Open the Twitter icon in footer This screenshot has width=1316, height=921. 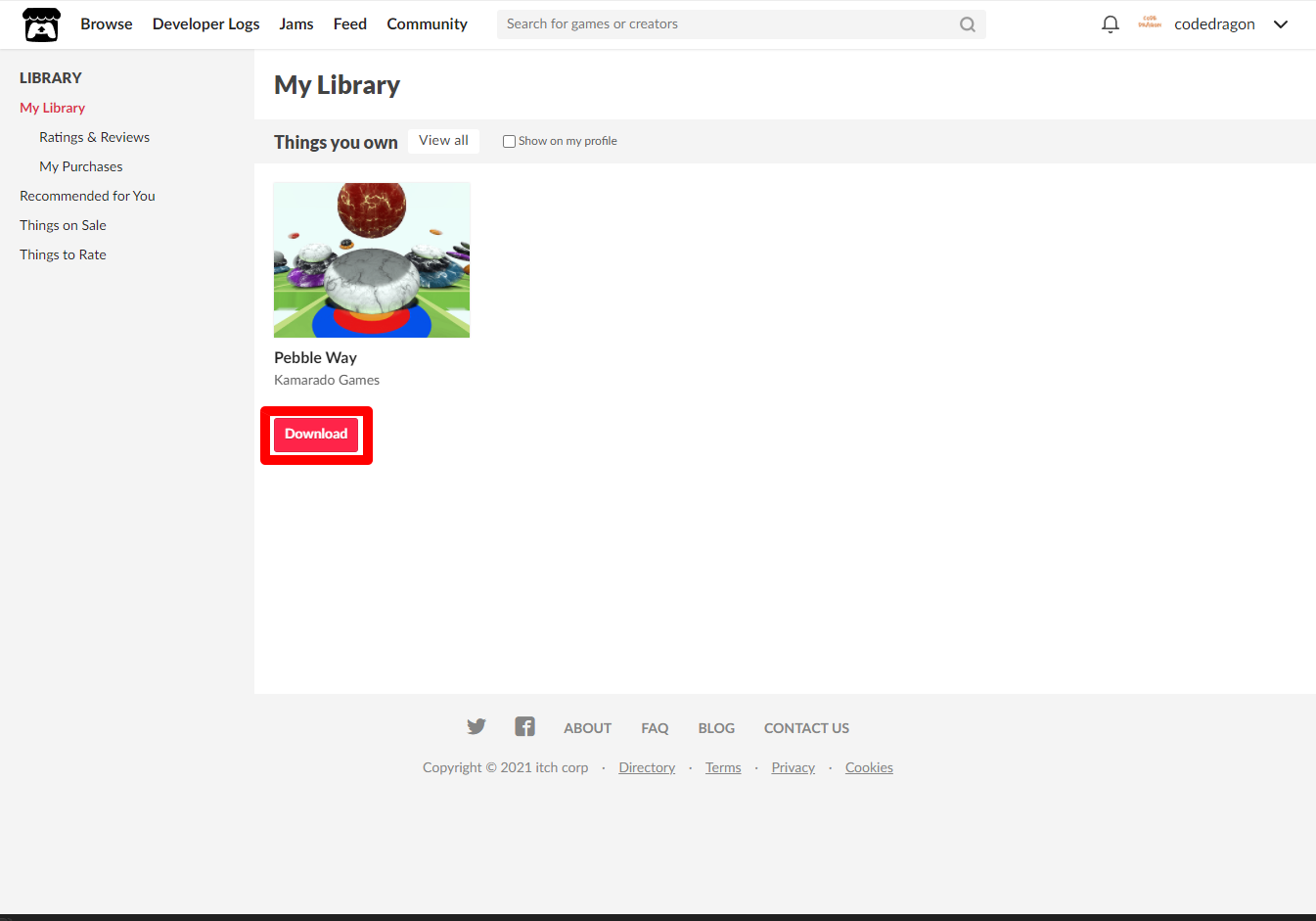pyautogui.click(x=476, y=726)
